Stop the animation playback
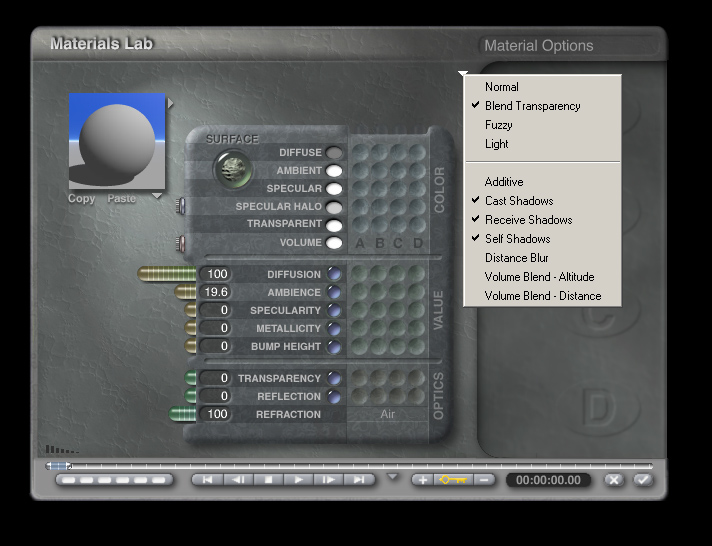712x546 pixels. click(x=268, y=480)
